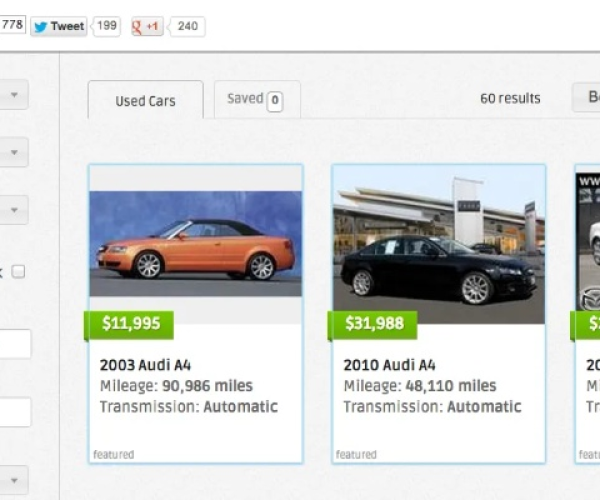600x500 pixels.
Task: Open the Saved tab
Action: 257,99
